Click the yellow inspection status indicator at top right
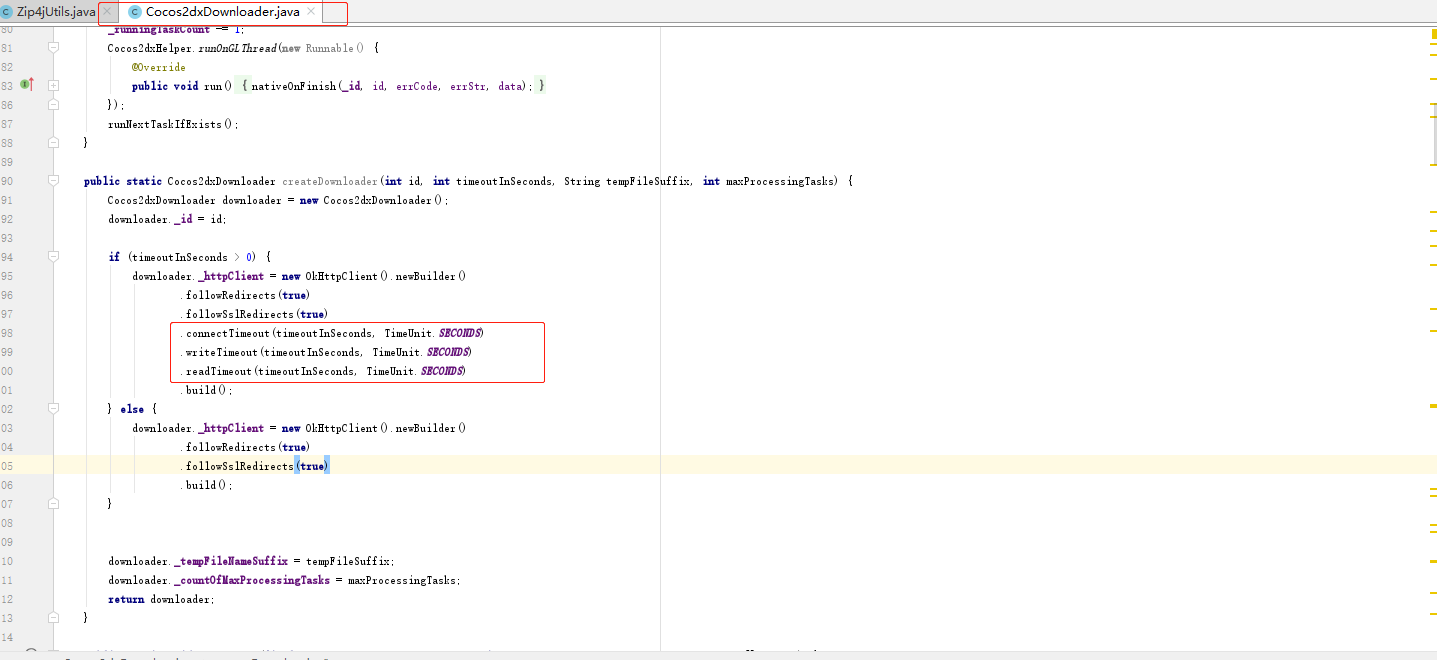This screenshot has height=660, width=1437. point(1433,34)
